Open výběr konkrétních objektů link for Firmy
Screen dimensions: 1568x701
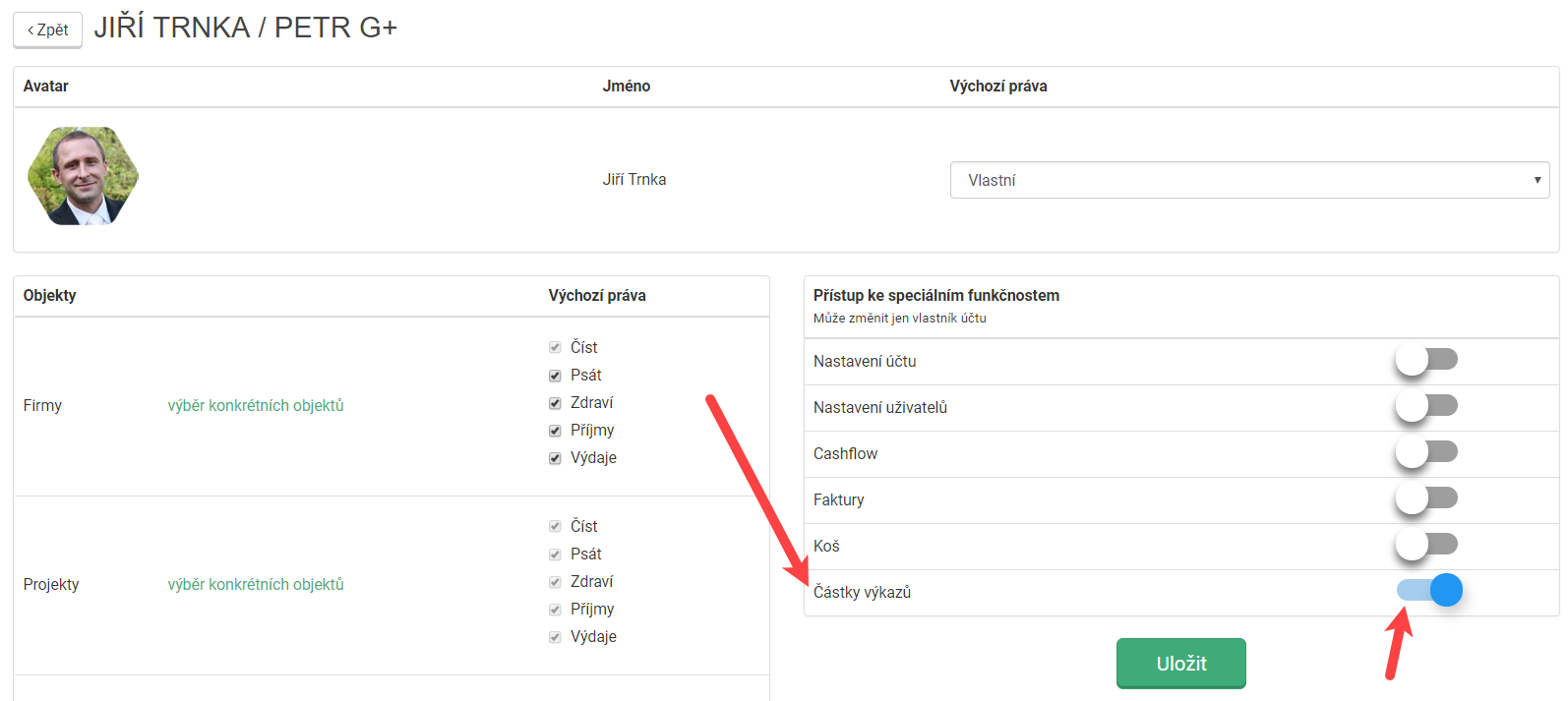[256, 405]
